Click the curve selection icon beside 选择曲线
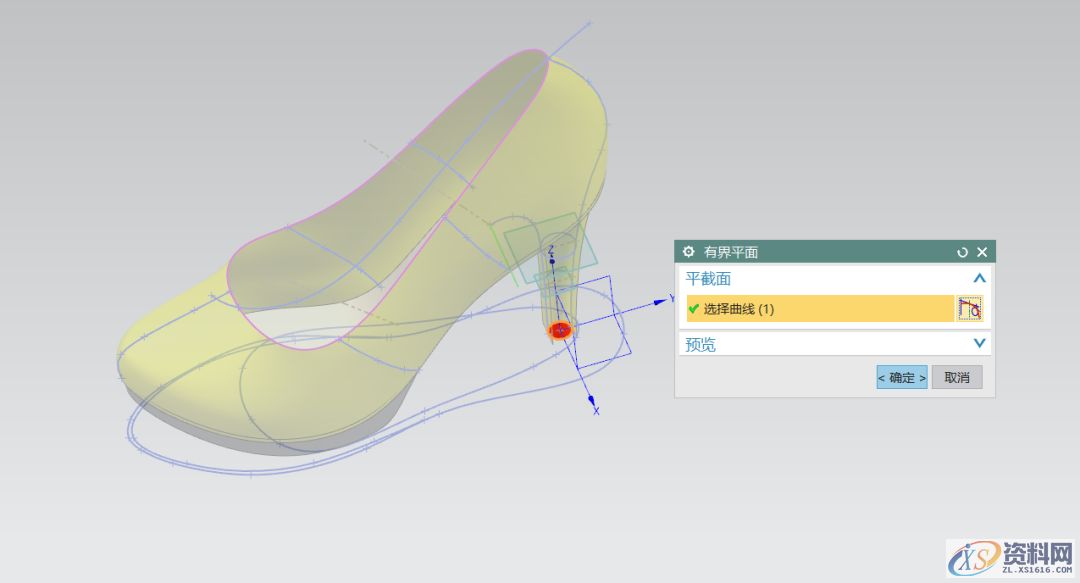Screen dimensions: 1080x583 pyautogui.click(x=969, y=309)
